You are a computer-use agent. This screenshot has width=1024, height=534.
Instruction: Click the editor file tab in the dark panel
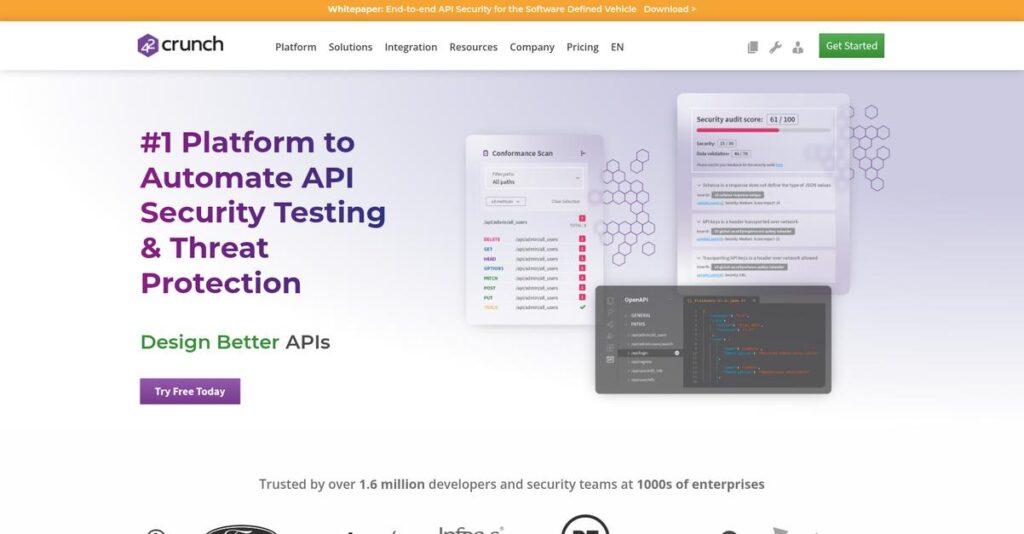(721, 300)
